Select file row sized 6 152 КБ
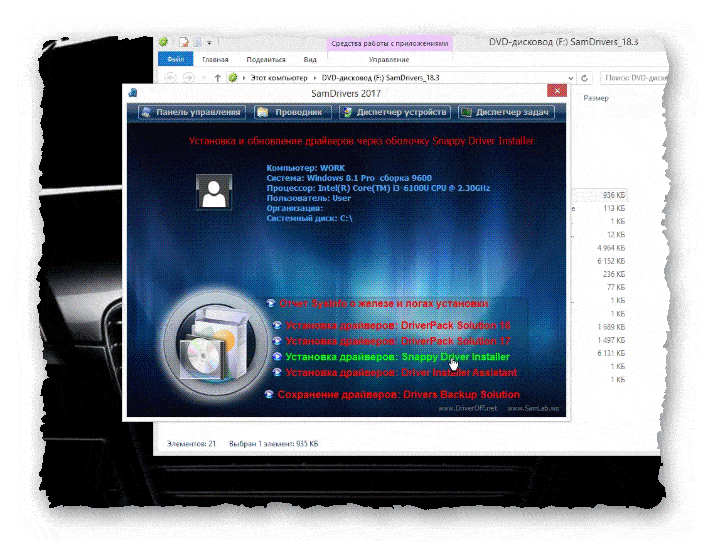 [x=599, y=261]
